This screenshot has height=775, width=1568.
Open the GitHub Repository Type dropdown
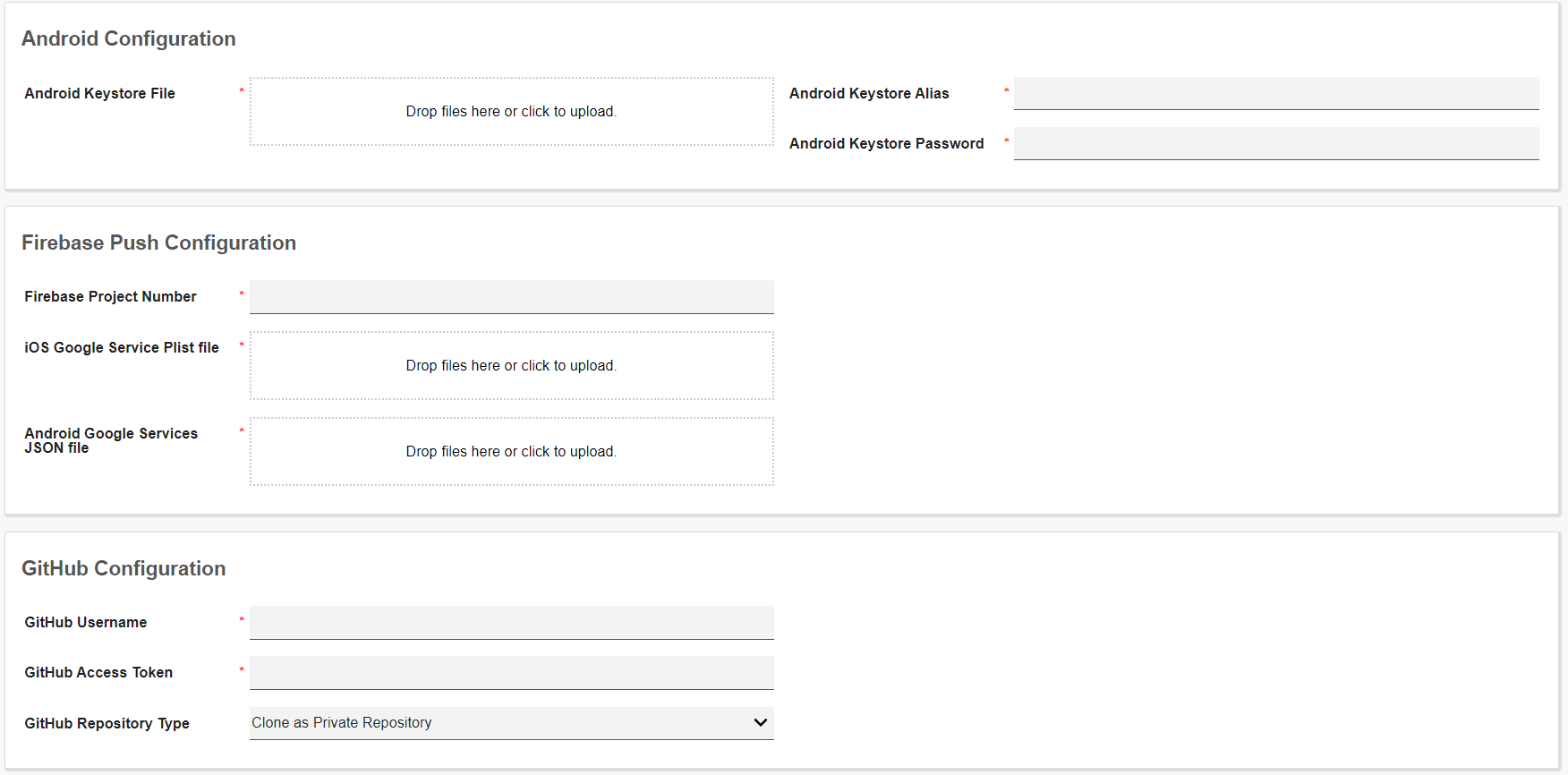[x=511, y=723]
